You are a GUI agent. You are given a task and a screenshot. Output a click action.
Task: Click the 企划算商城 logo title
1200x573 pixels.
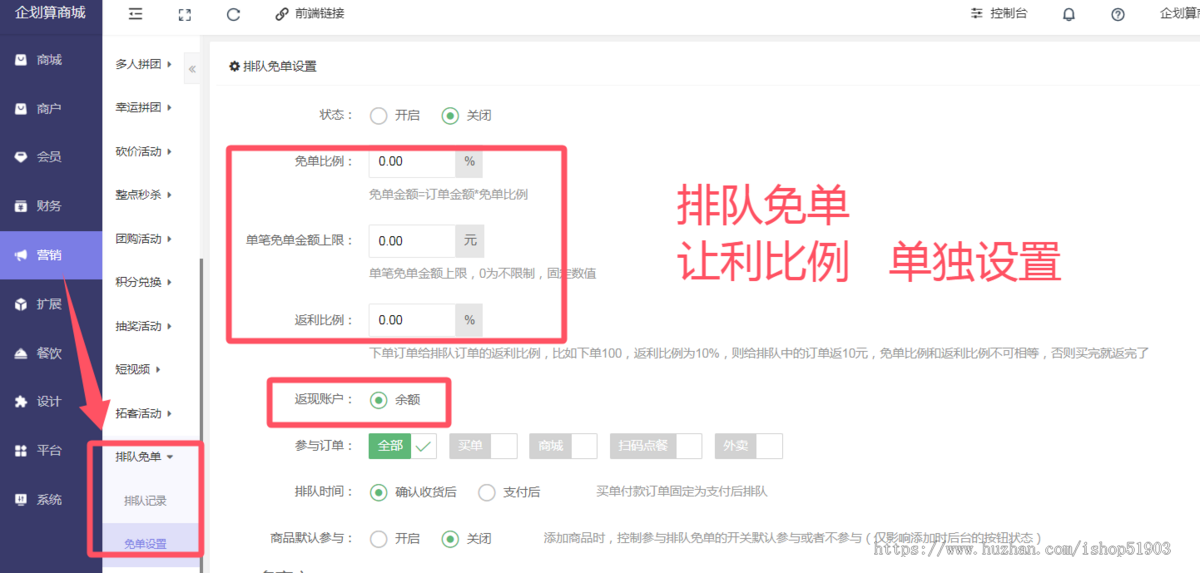click(x=50, y=13)
